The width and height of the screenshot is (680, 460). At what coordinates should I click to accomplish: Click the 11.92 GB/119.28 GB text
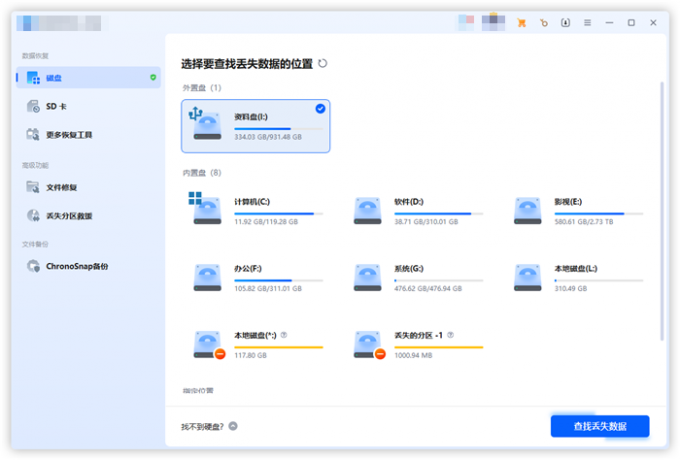coord(266,222)
